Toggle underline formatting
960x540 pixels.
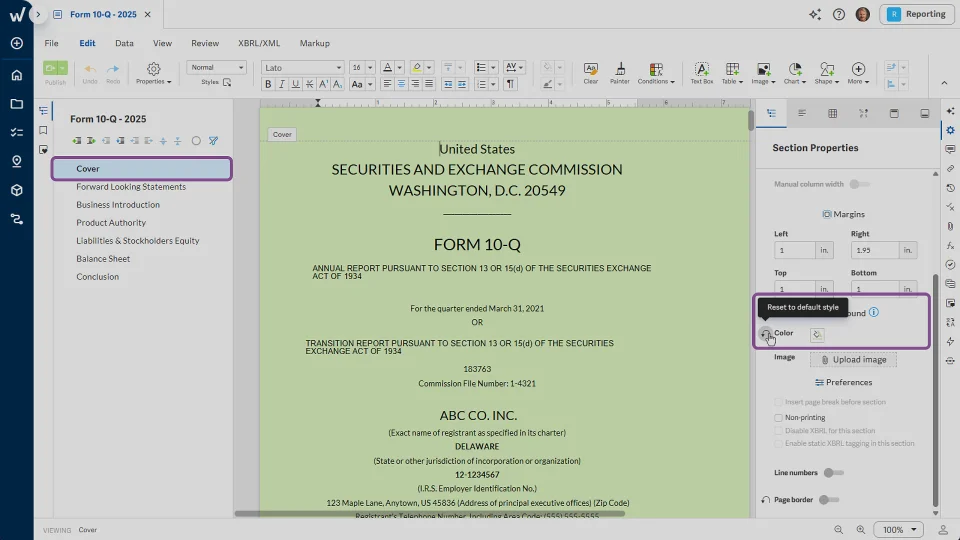(x=296, y=84)
